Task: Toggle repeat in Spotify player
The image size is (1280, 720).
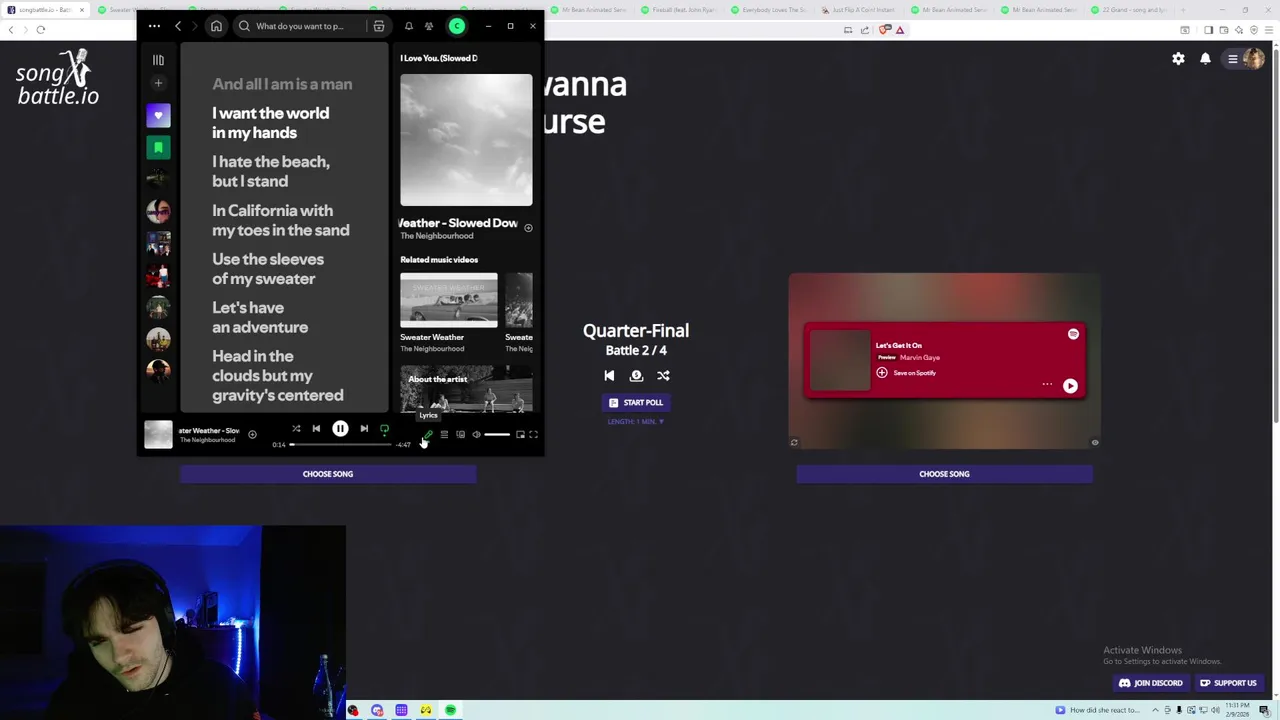Action: tap(384, 429)
